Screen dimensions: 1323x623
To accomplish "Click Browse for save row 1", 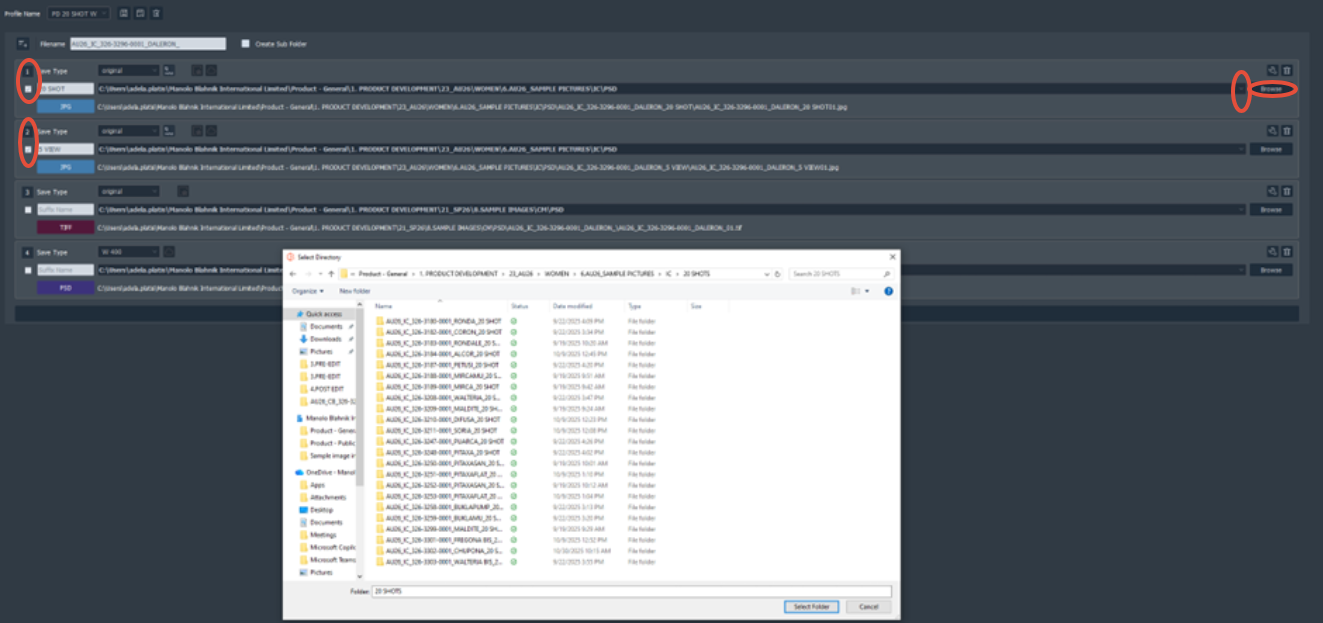I will coord(1271,89).
